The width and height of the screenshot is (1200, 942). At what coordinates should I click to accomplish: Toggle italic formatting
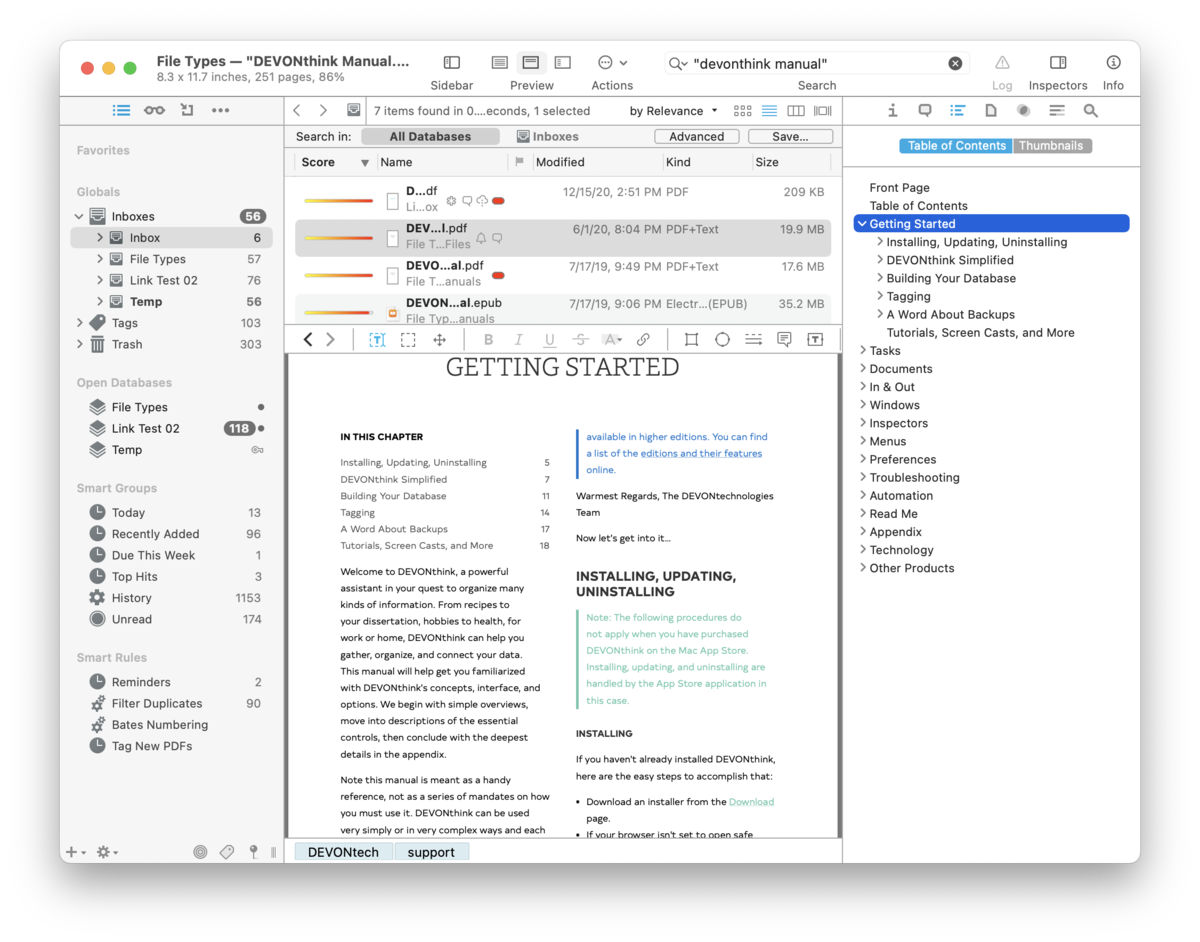coord(518,340)
